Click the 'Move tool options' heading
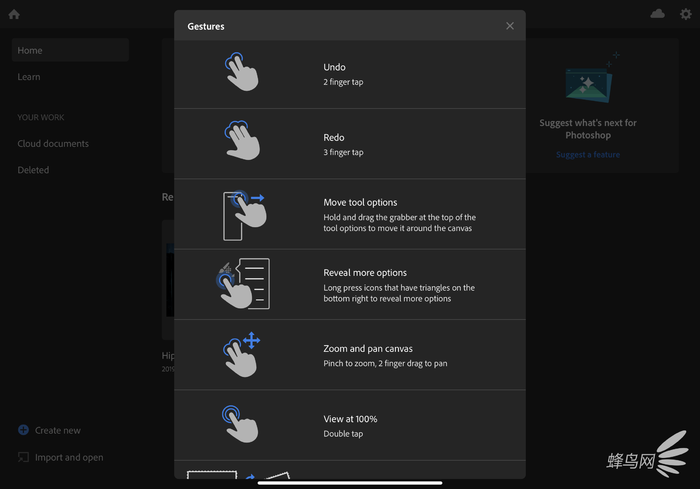 pos(360,202)
